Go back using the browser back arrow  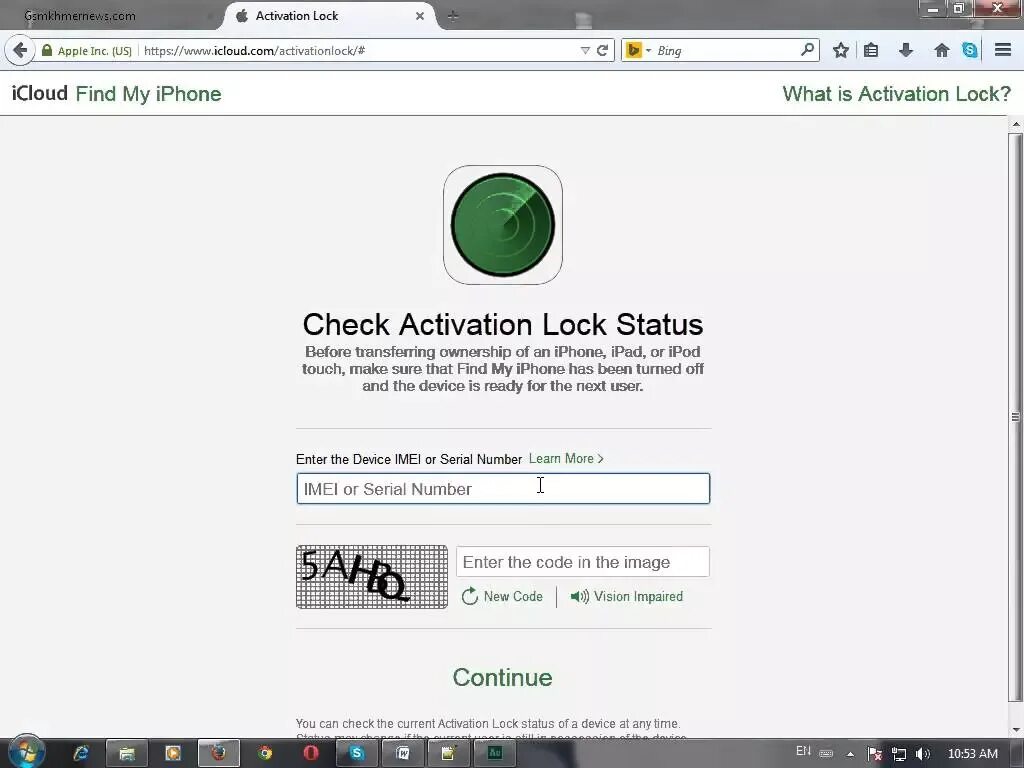point(20,50)
